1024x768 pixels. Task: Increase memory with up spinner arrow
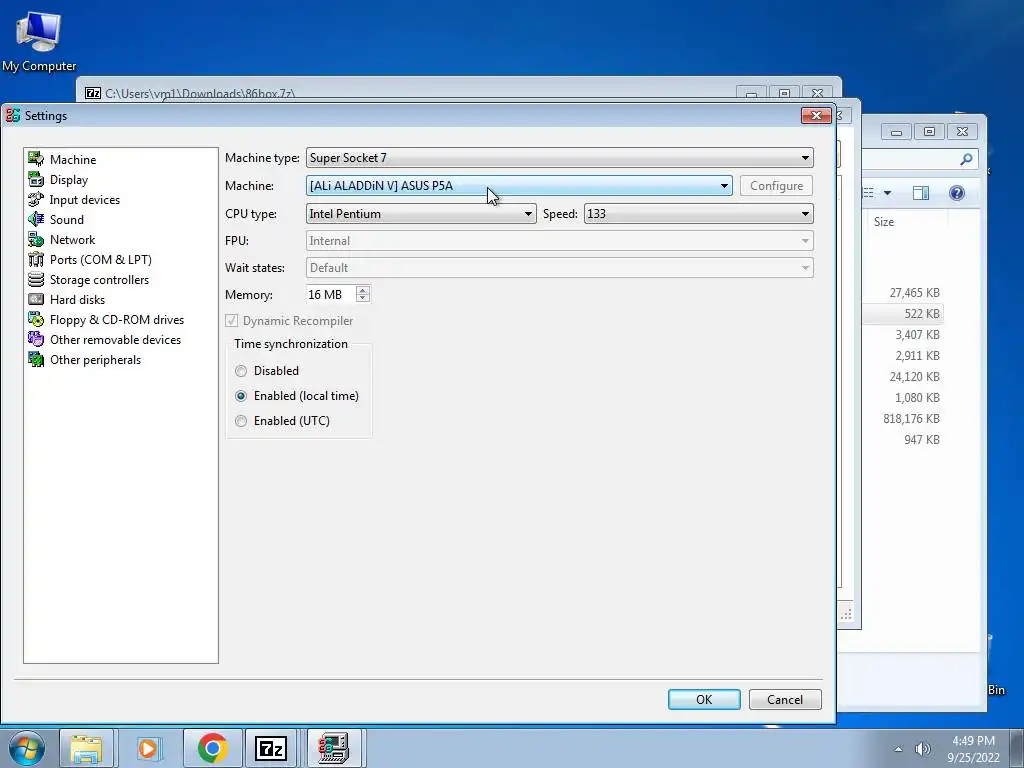click(x=362, y=290)
